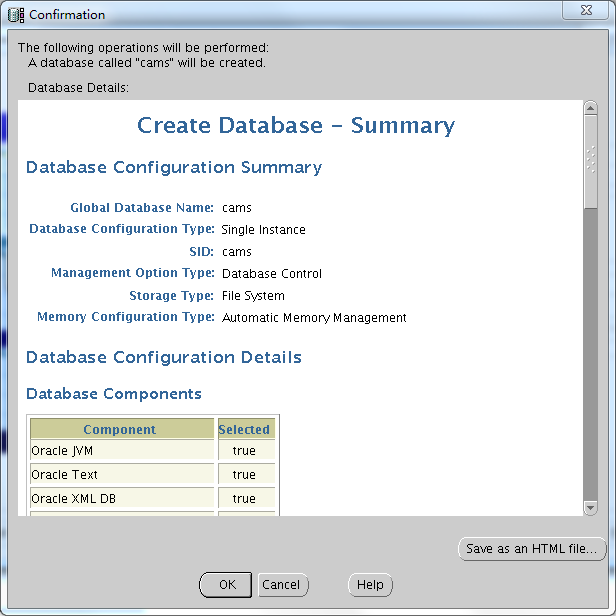Select the Oracle JVM table row
Screen dimensions: 616x616
[x=152, y=450]
